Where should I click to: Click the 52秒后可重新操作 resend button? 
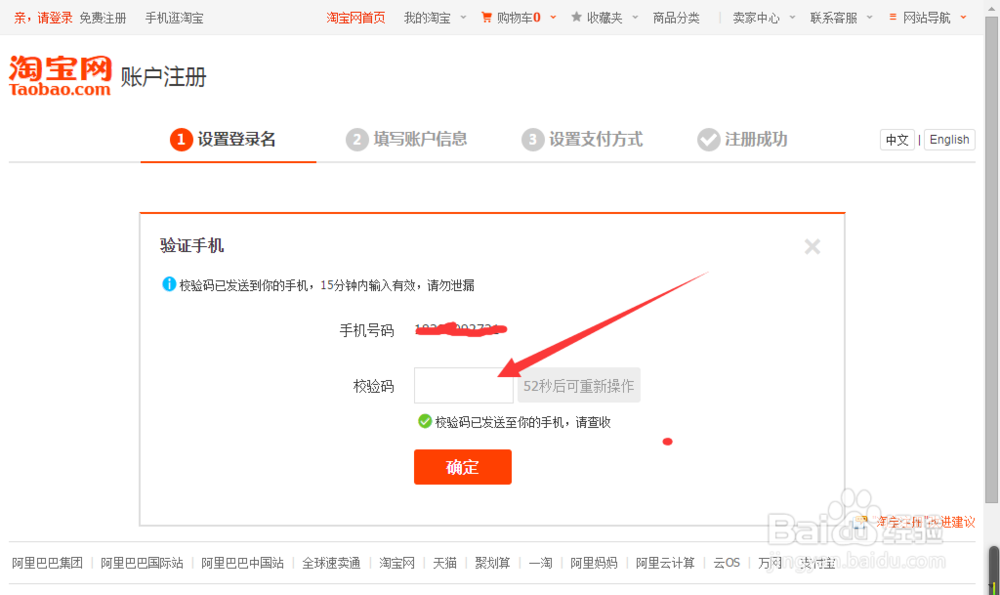(x=578, y=385)
